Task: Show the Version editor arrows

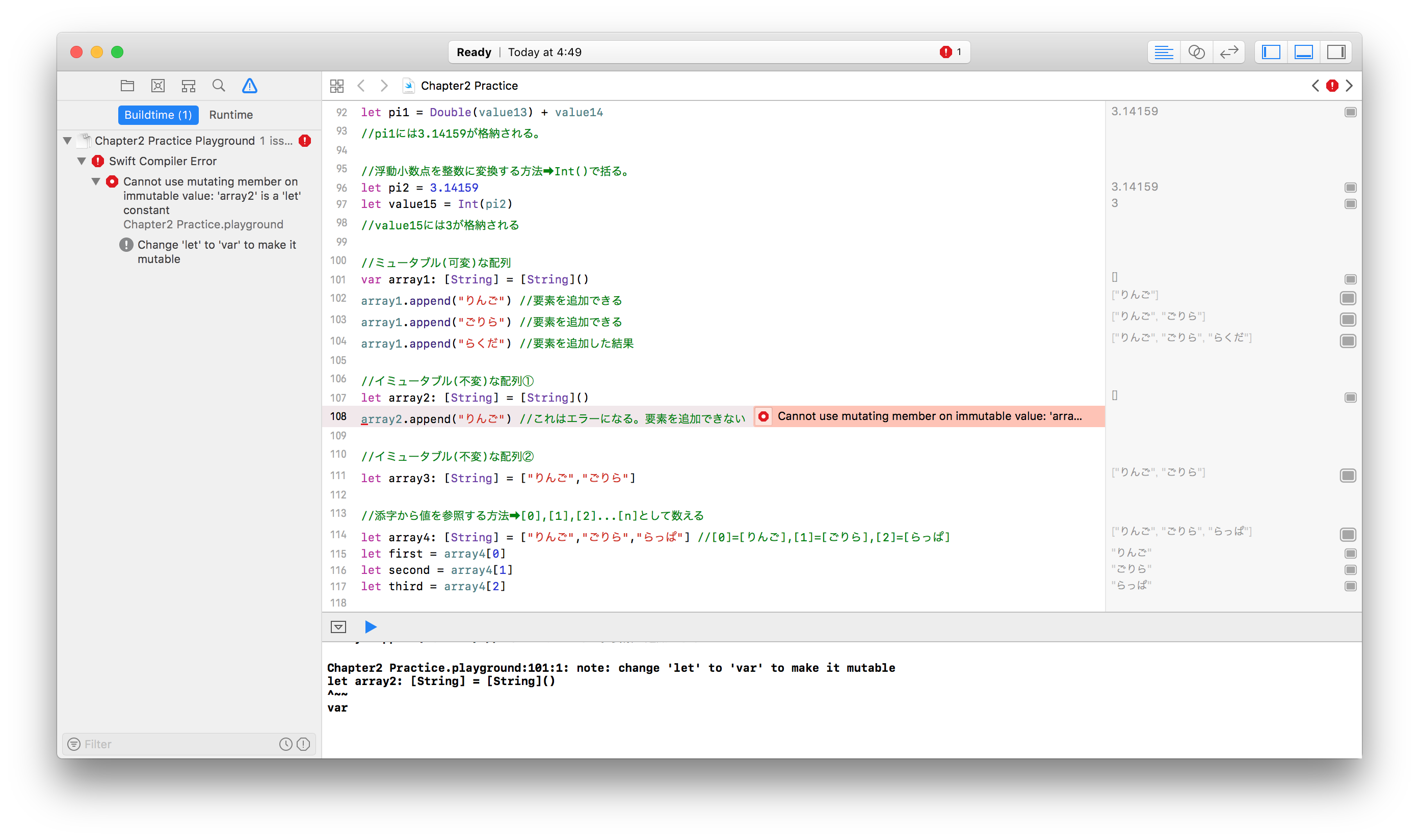Action: click(1229, 52)
